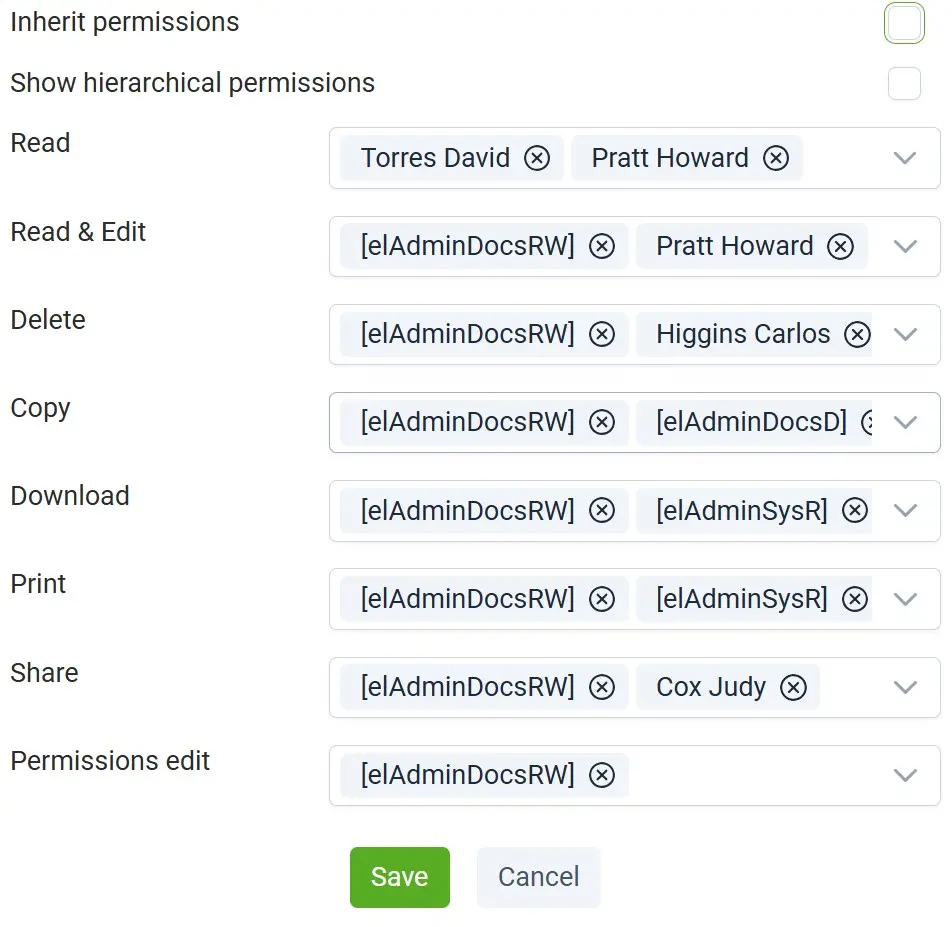This screenshot has width=952, height=927.
Task: Toggle Show hierarchical permissions checkbox
Action: [904, 83]
